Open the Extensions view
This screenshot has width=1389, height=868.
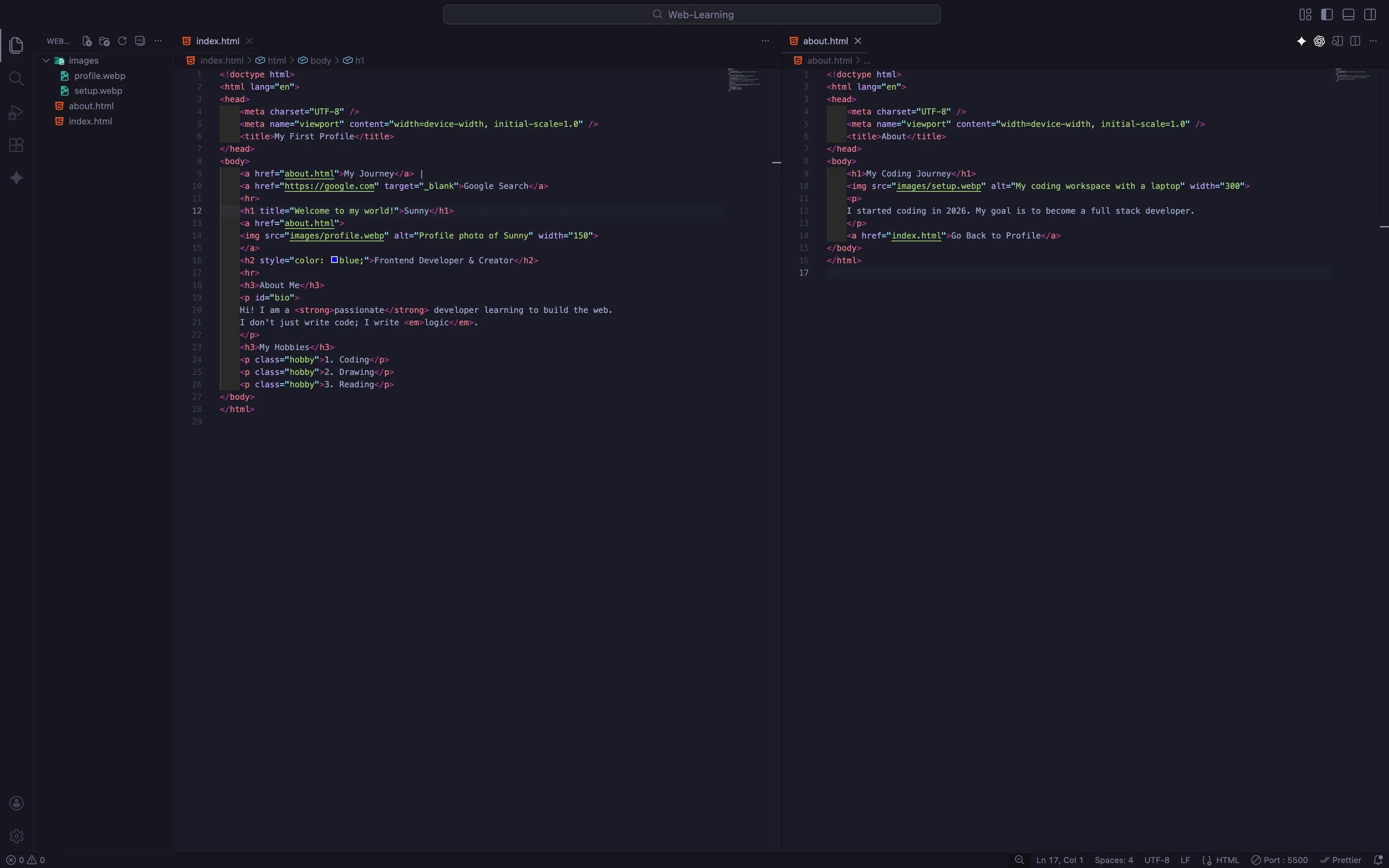pyautogui.click(x=16, y=145)
